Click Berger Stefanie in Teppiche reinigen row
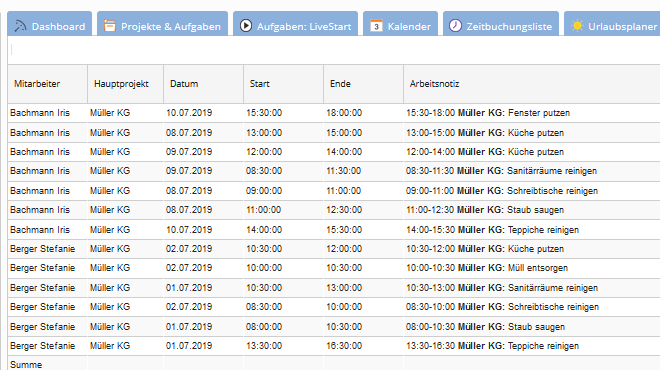This screenshot has width=660, height=370. click(43, 346)
